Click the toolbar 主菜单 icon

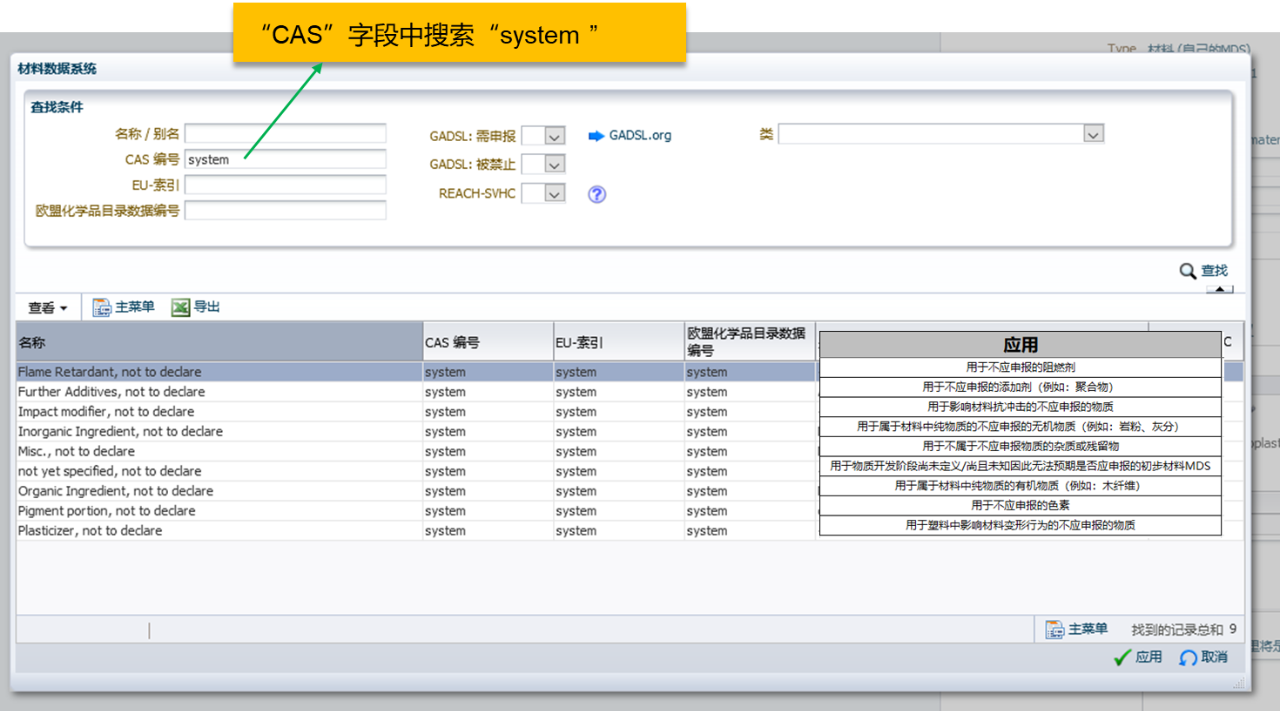pos(102,307)
